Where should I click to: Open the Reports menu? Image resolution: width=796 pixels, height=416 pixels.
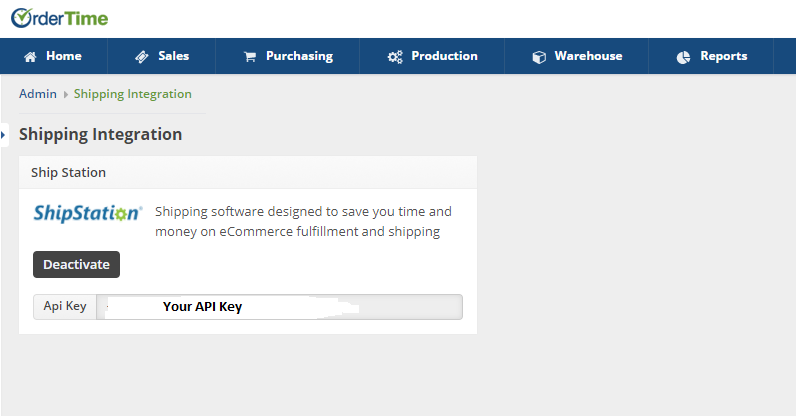coord(711,56)
